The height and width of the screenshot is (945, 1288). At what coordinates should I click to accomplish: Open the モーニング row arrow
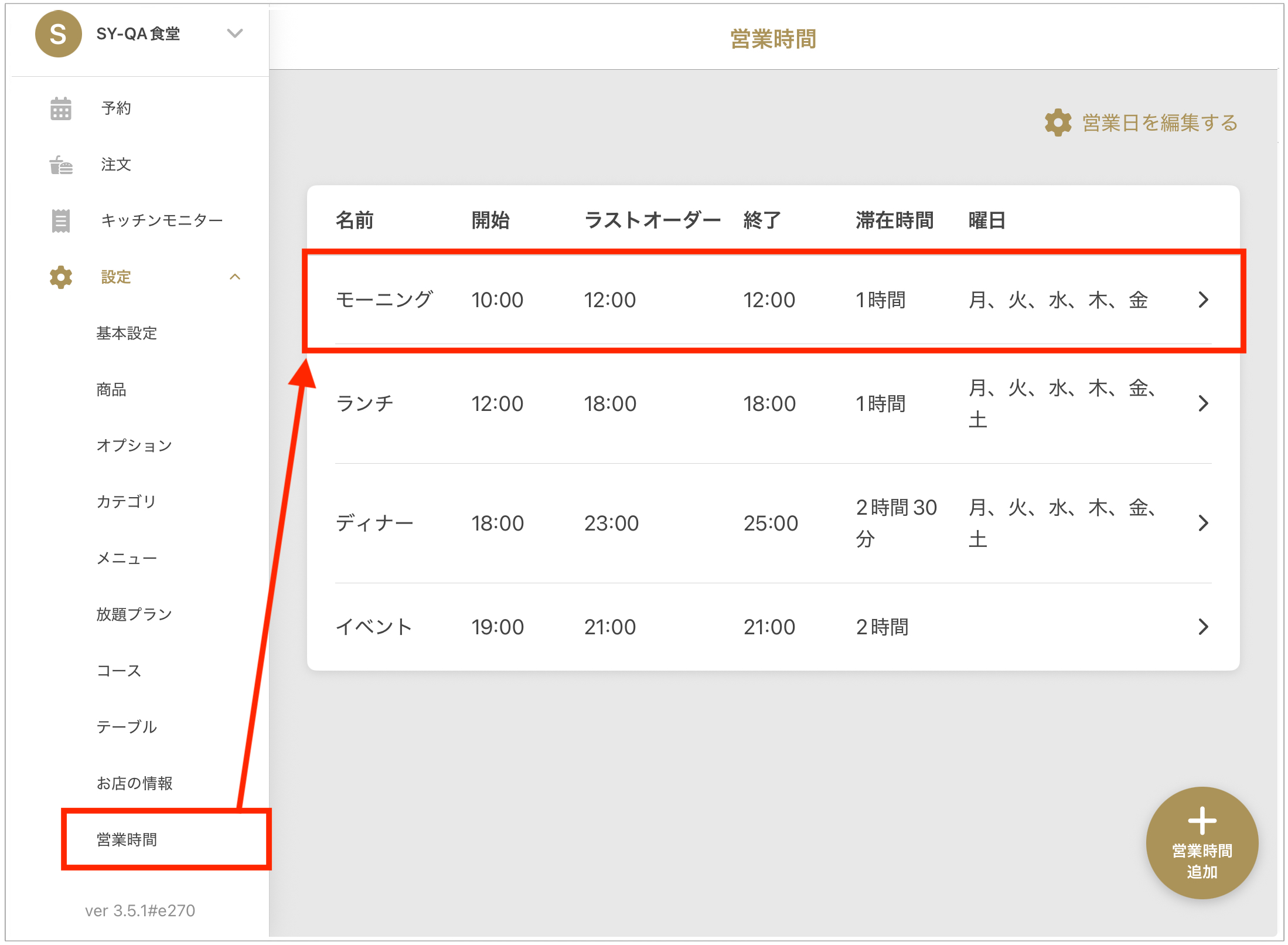point(1203,300)
